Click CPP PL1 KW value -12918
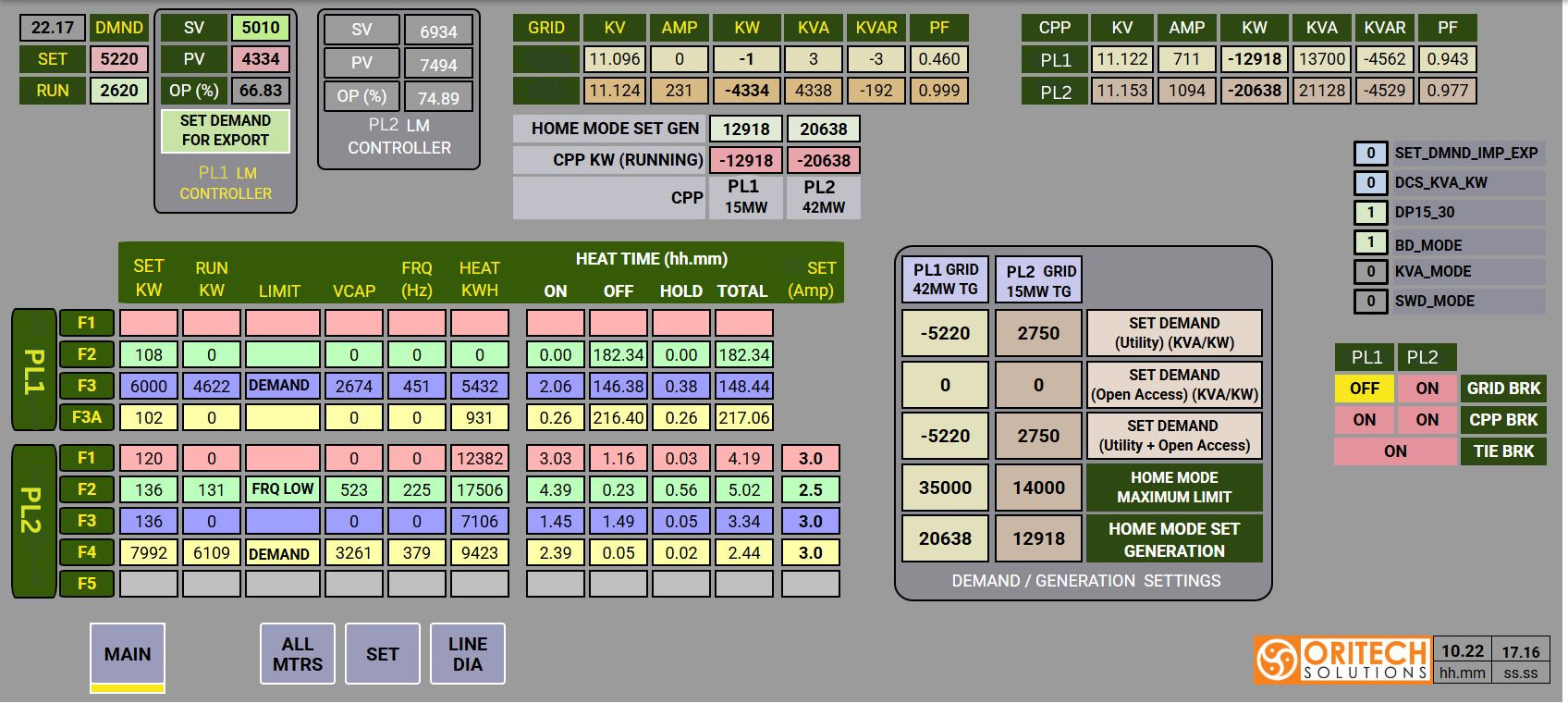This screenshot has height=704, width=1568. tap(1254, 59)
